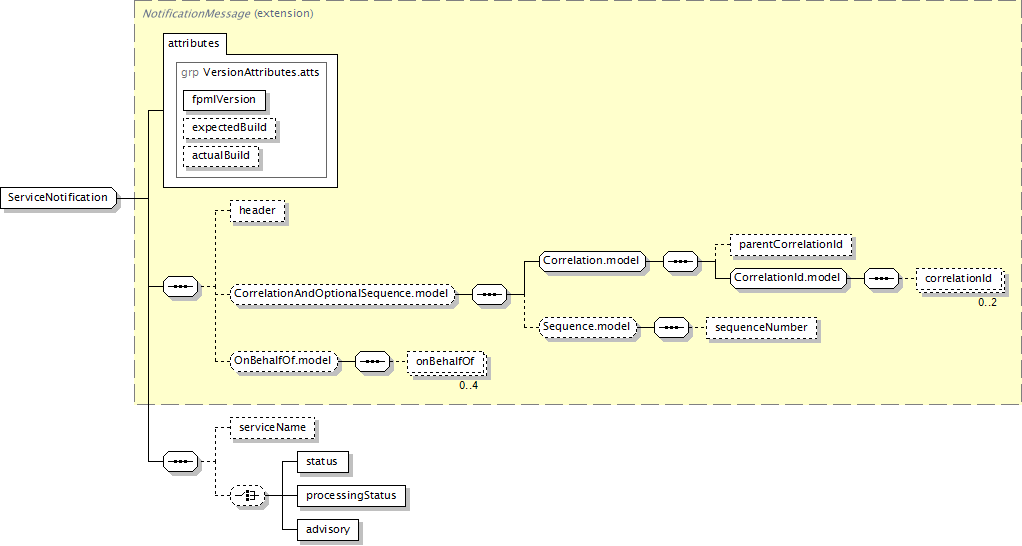Click the parentCorrelationId element

pyautogui.click(x=791, y=244)
